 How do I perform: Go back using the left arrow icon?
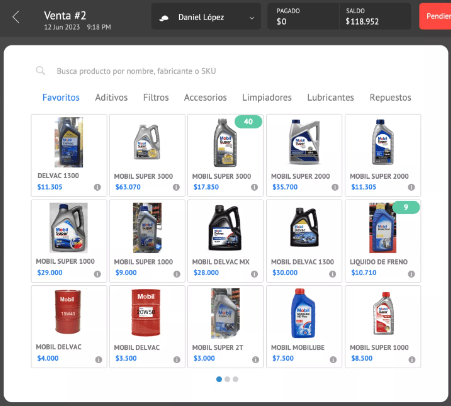[x=16, y=17]
